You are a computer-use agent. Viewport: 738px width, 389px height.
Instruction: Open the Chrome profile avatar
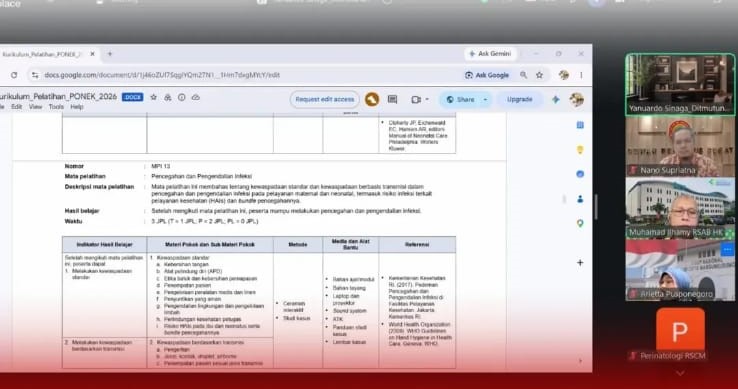coord(563,75)
